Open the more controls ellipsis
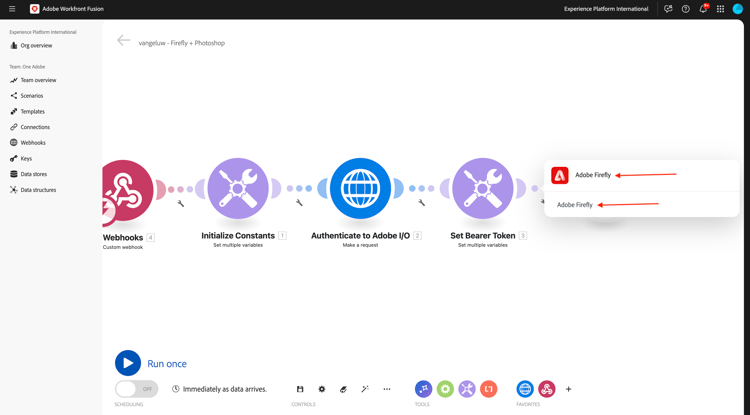Screen dimensions: 750x415 point(387,389)
